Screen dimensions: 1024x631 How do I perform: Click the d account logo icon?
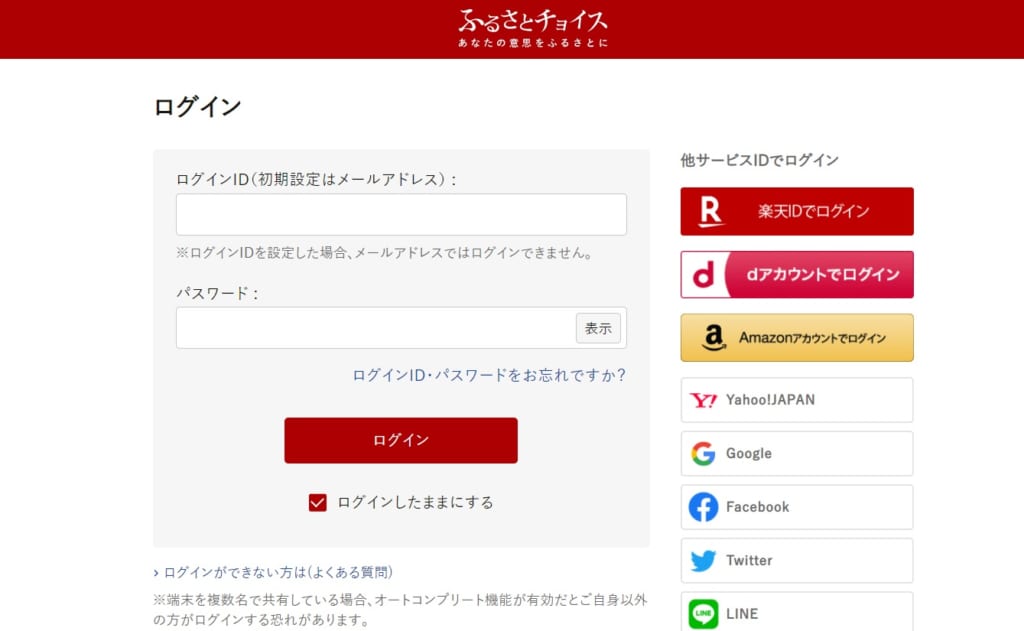(703, 275)
